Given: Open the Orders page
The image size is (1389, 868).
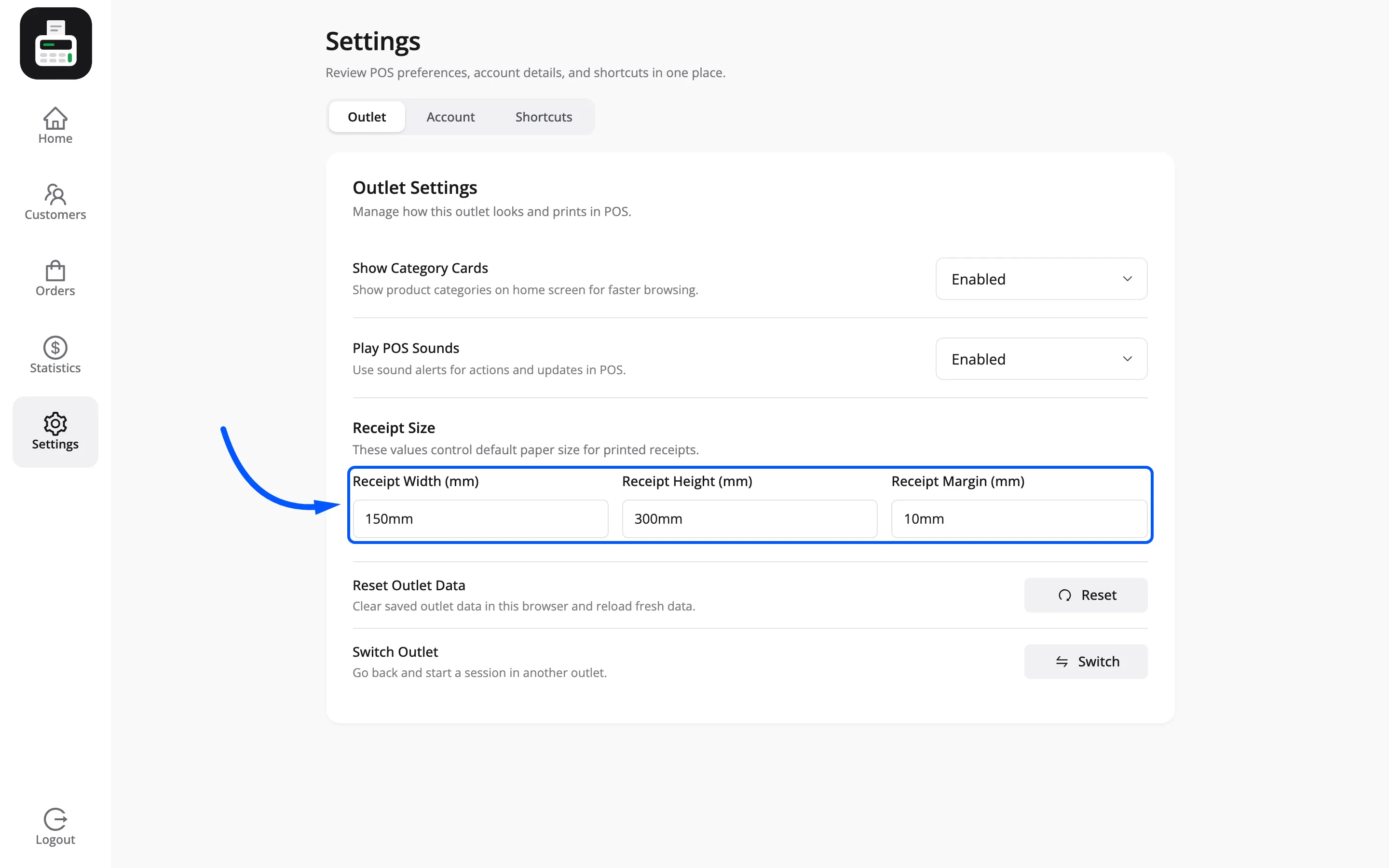Looking at the screenshot, I should (x=55, y=278).
